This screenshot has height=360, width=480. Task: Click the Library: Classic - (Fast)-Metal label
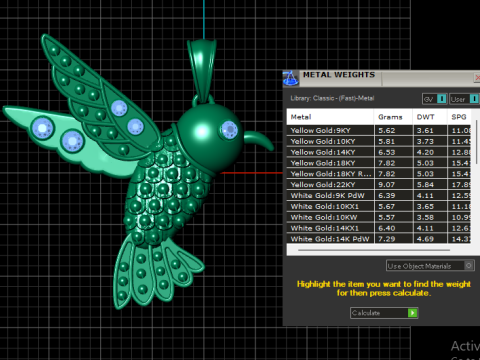(x=332, y=98)
